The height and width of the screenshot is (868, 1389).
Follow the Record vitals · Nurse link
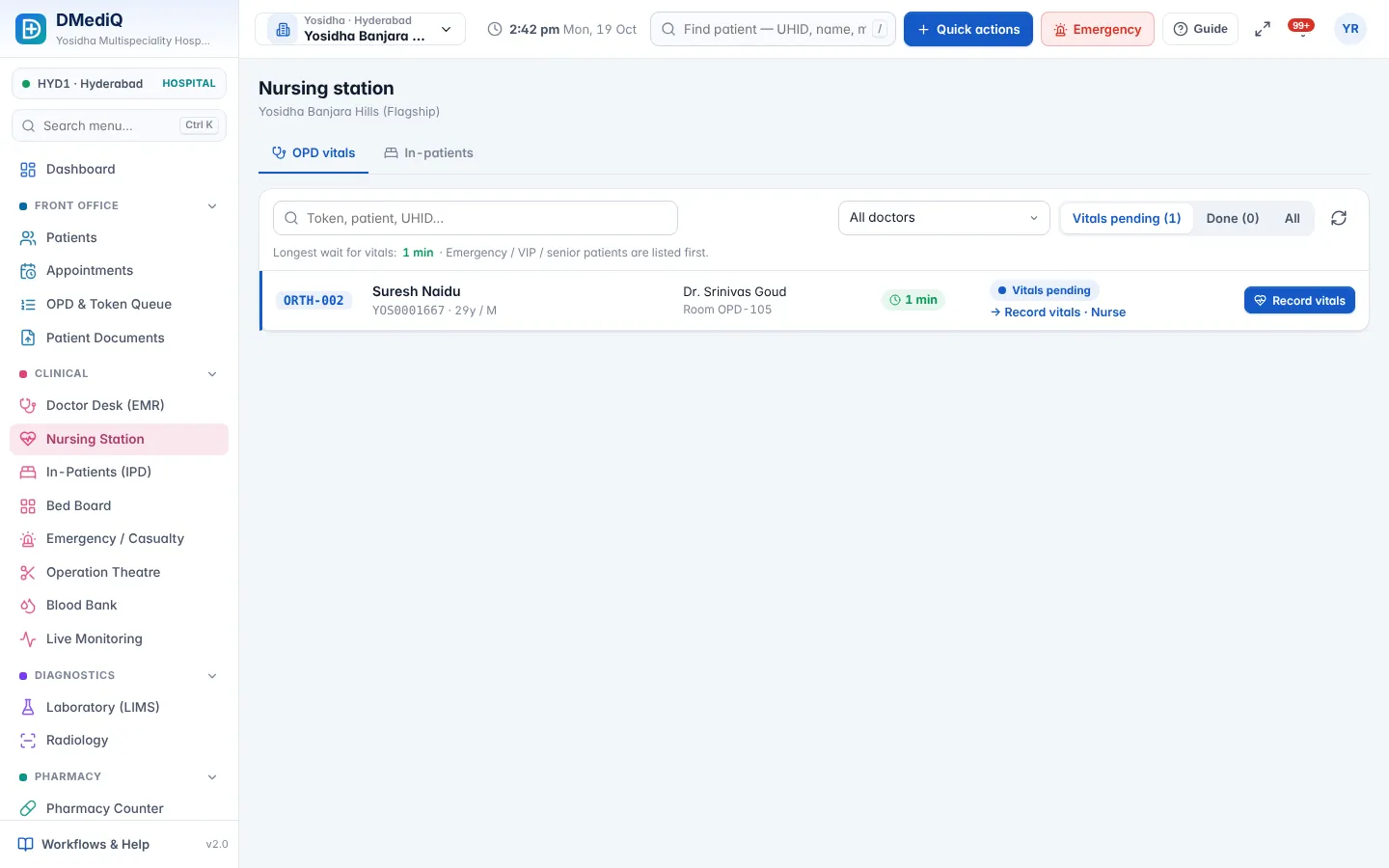coord(1058,312)
